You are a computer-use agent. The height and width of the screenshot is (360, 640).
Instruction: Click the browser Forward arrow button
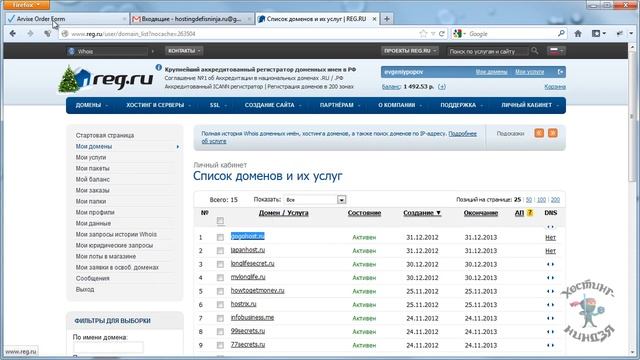tap(30, 33)
